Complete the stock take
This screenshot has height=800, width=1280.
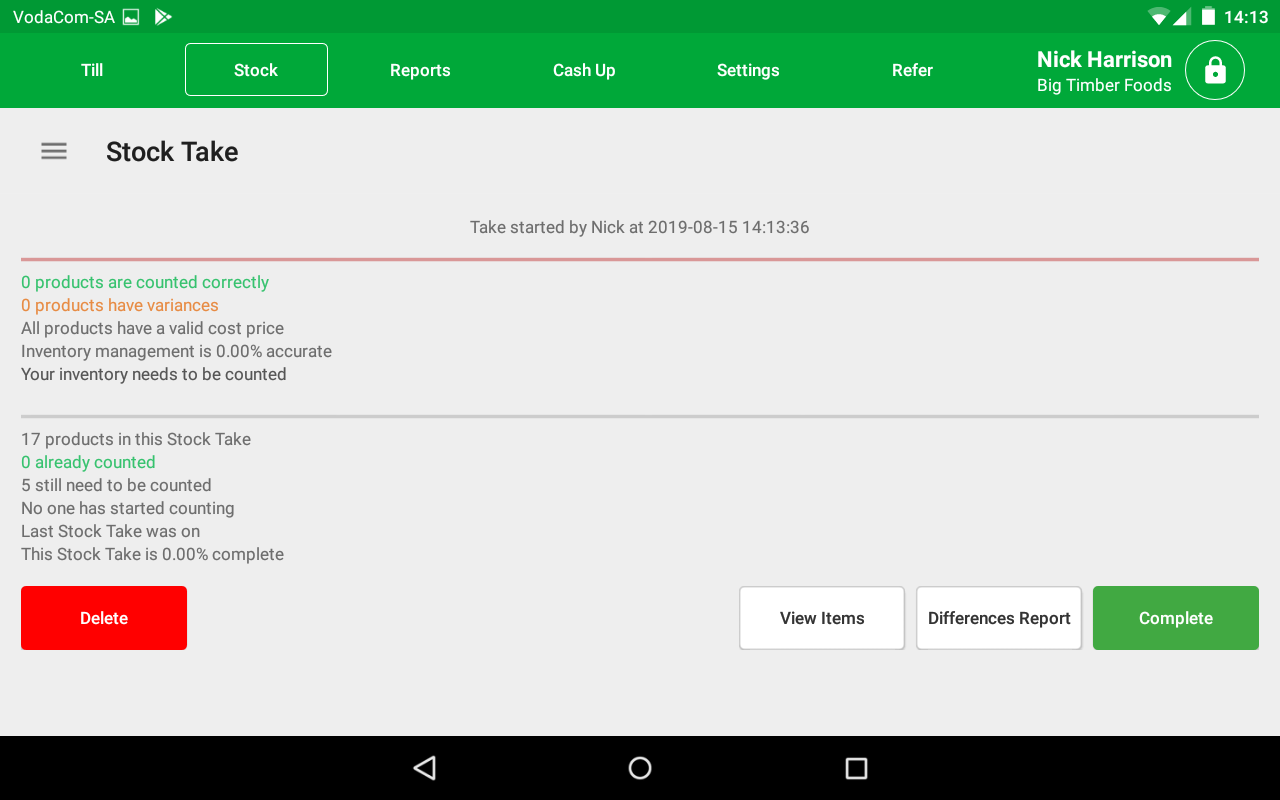pyautogui.click(x=1176, y=618)
